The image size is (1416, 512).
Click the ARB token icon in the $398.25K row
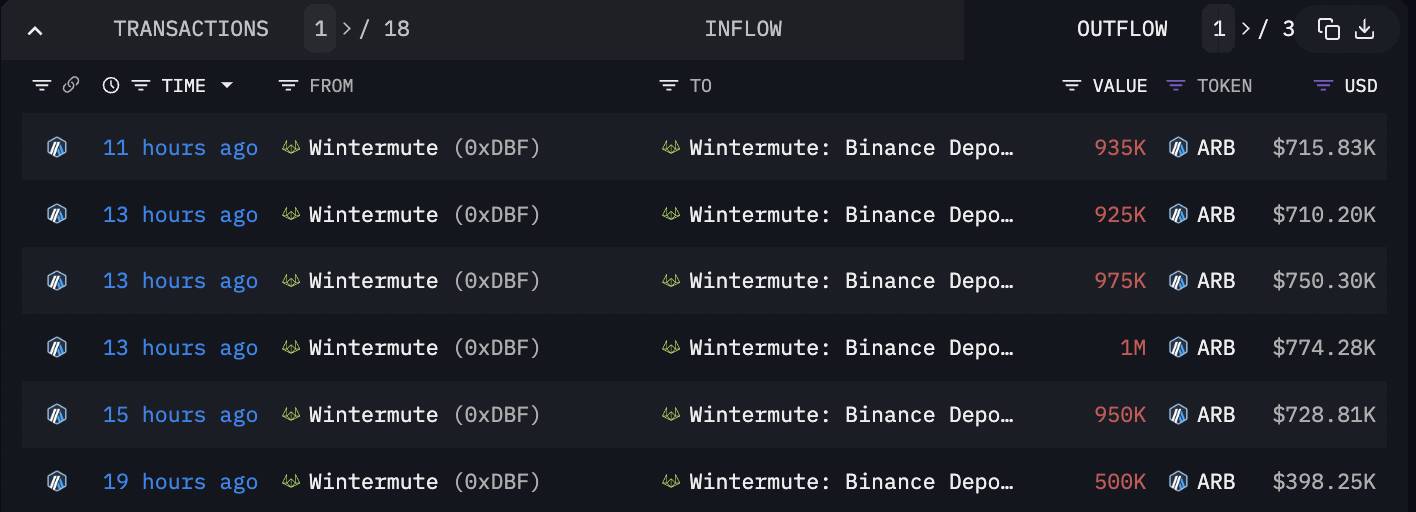click(x=1179, y=481)
